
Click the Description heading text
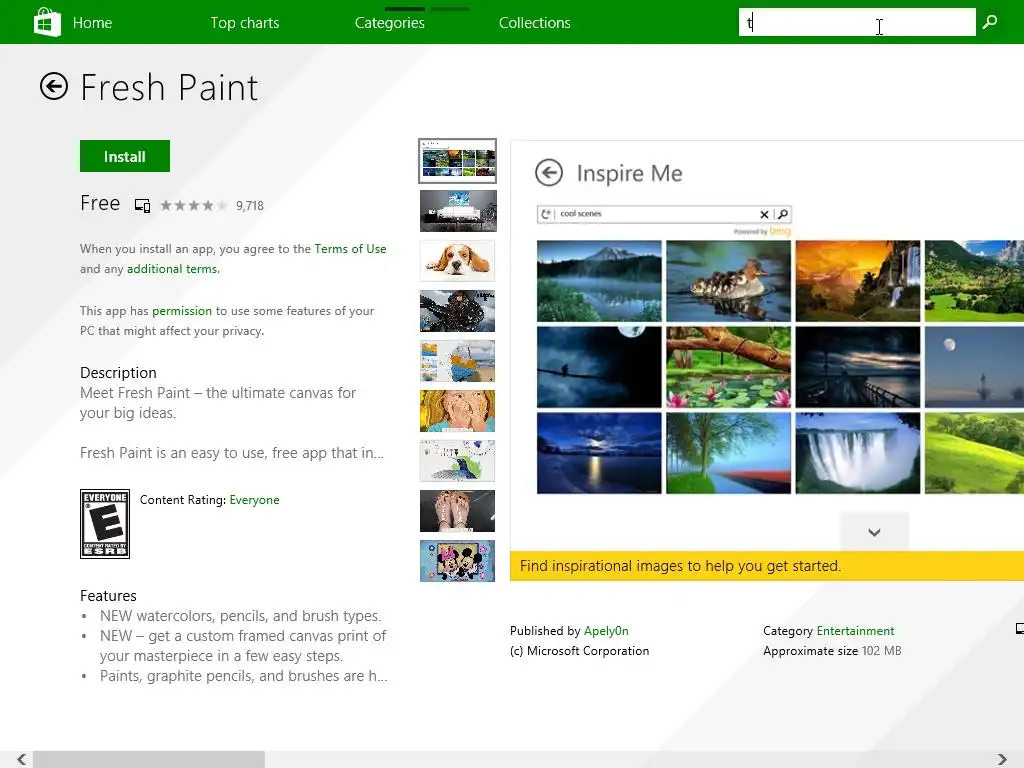click(x=118, y=373)
